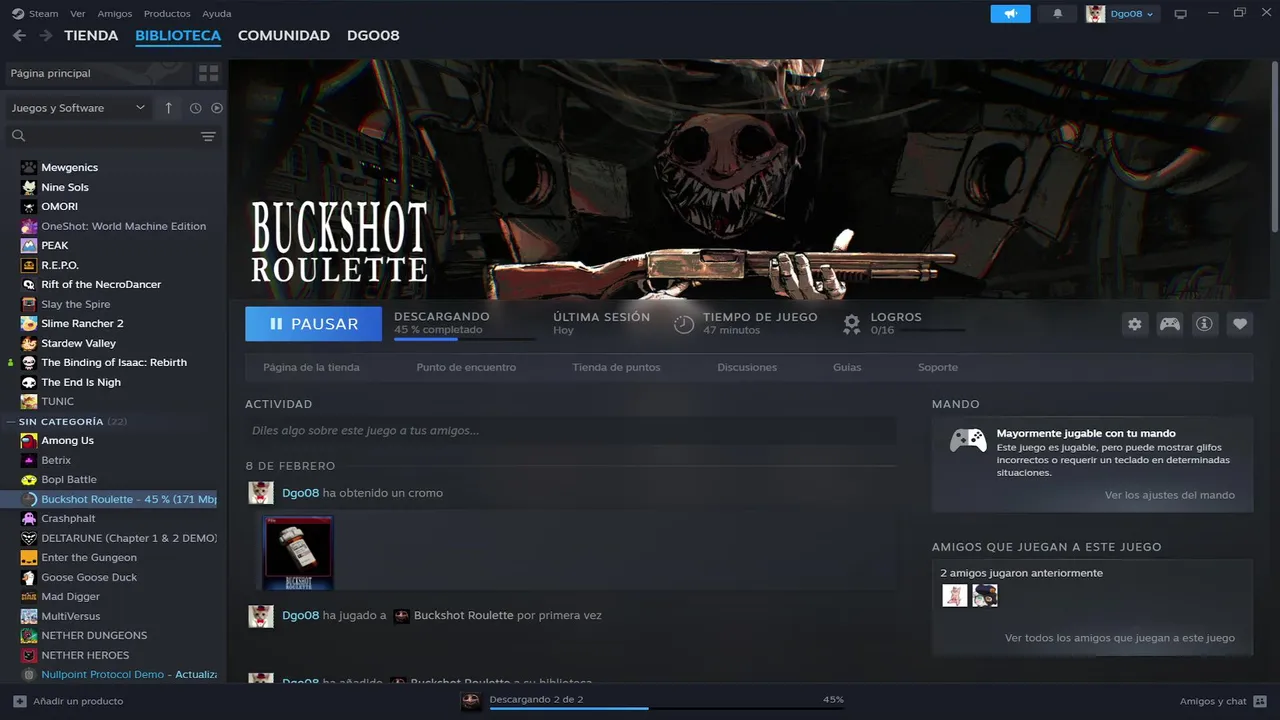Click the first friend avatar
The width and height of the screenshot is (1280, 720).
[x=955, y=595]
